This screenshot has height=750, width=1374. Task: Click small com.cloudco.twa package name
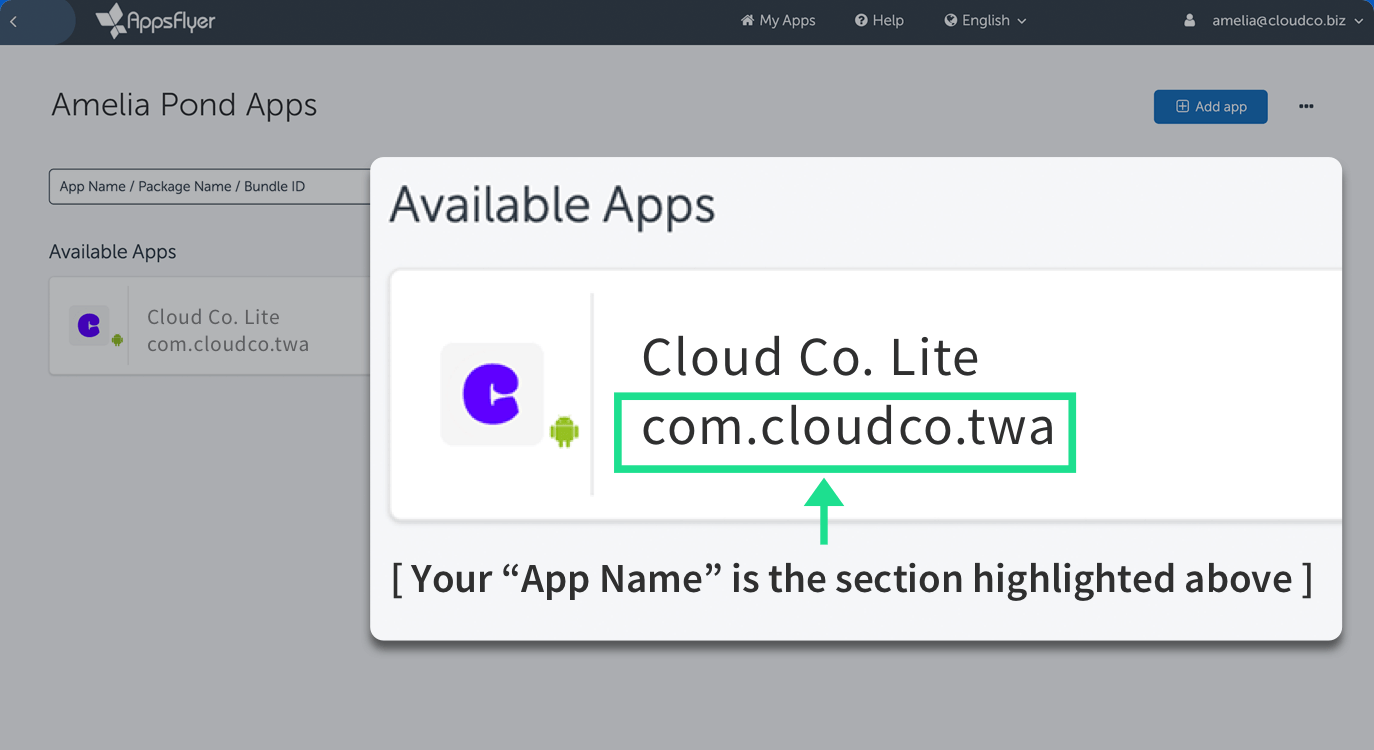tap(228, 344)
